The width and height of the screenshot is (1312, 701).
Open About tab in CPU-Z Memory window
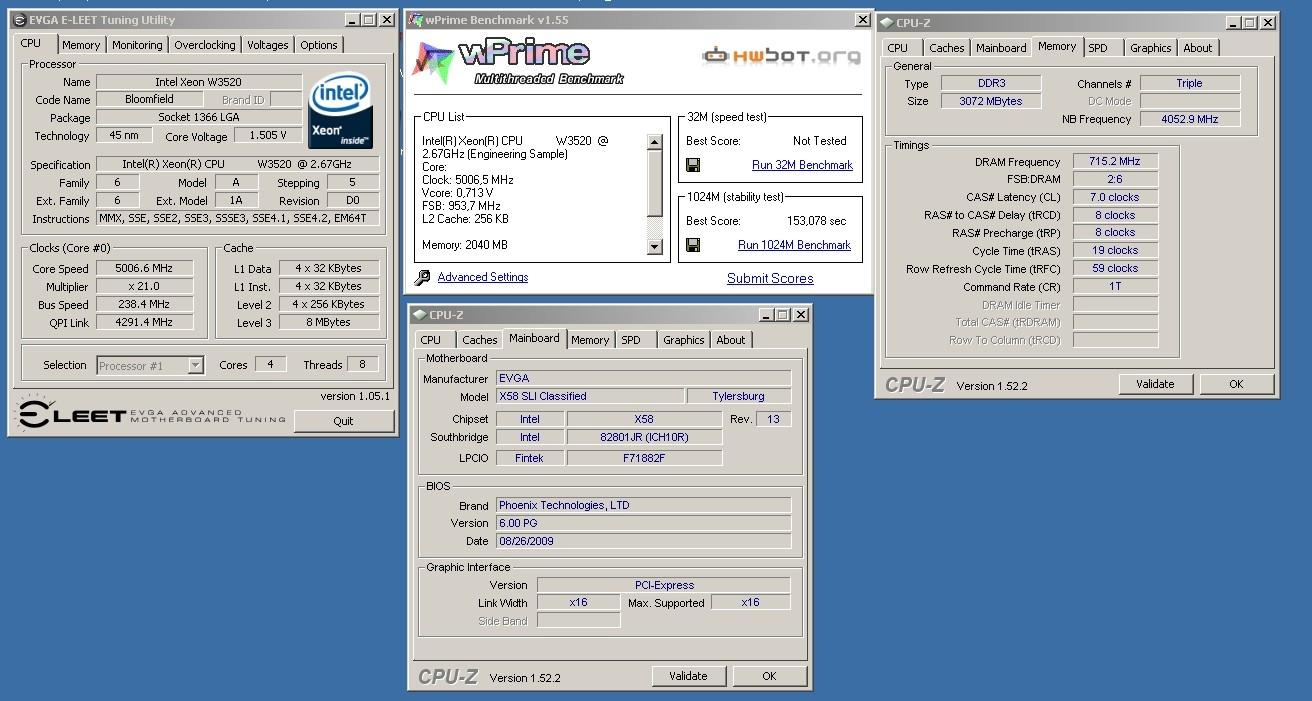click(x=1197, y=48)
